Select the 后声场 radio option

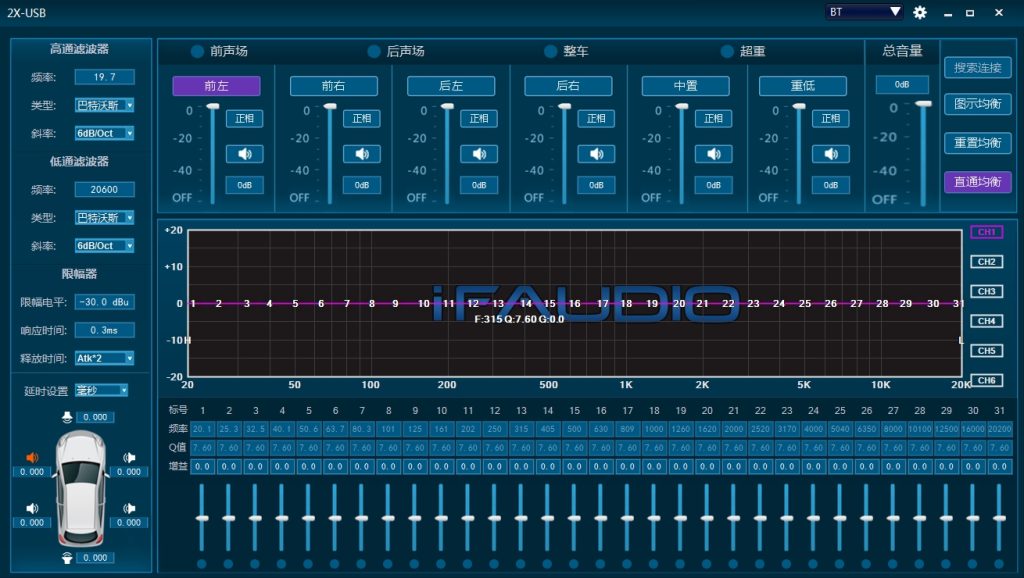point(374,51)
